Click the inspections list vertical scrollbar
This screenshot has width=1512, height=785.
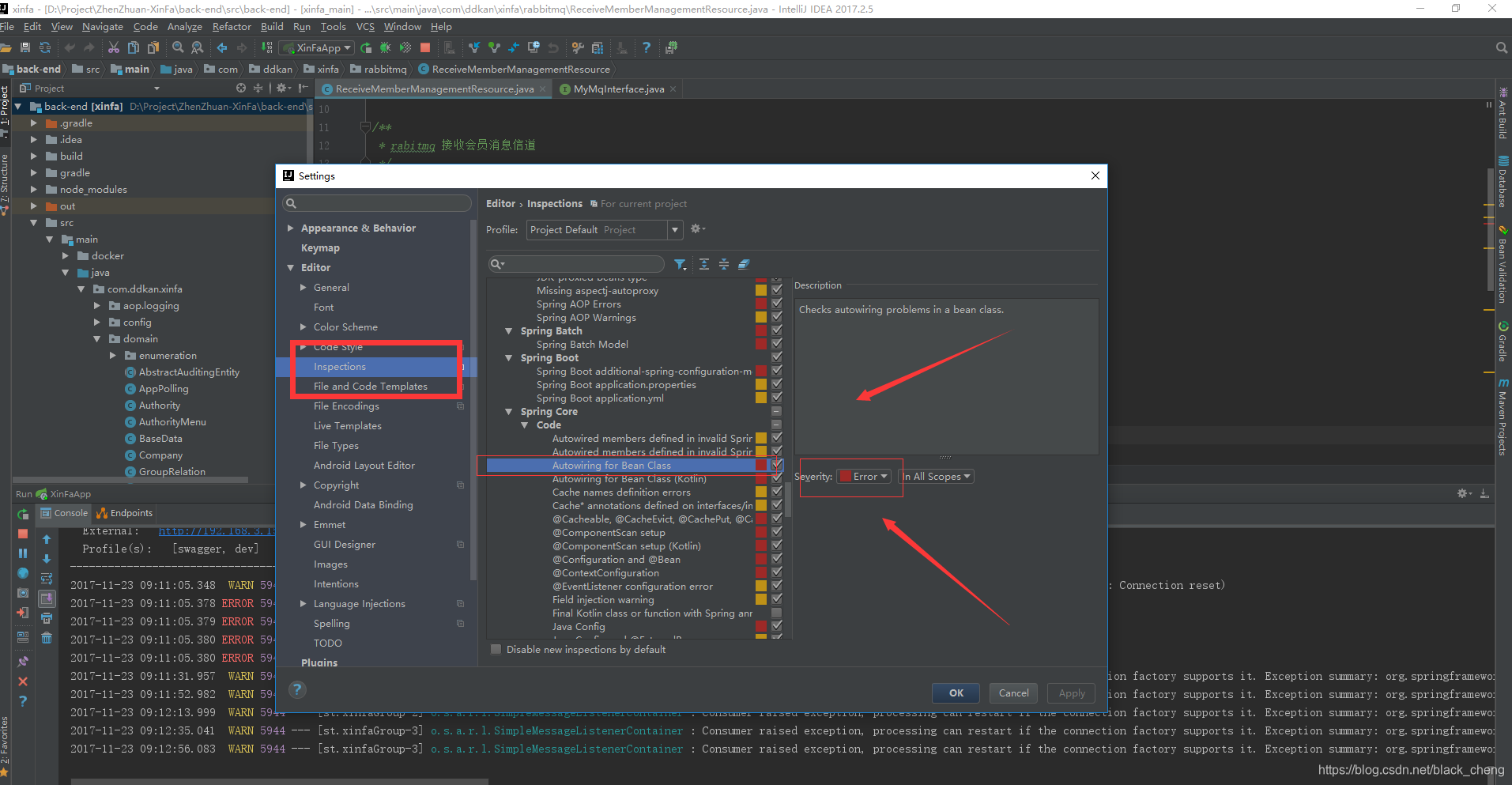[787, 498]
